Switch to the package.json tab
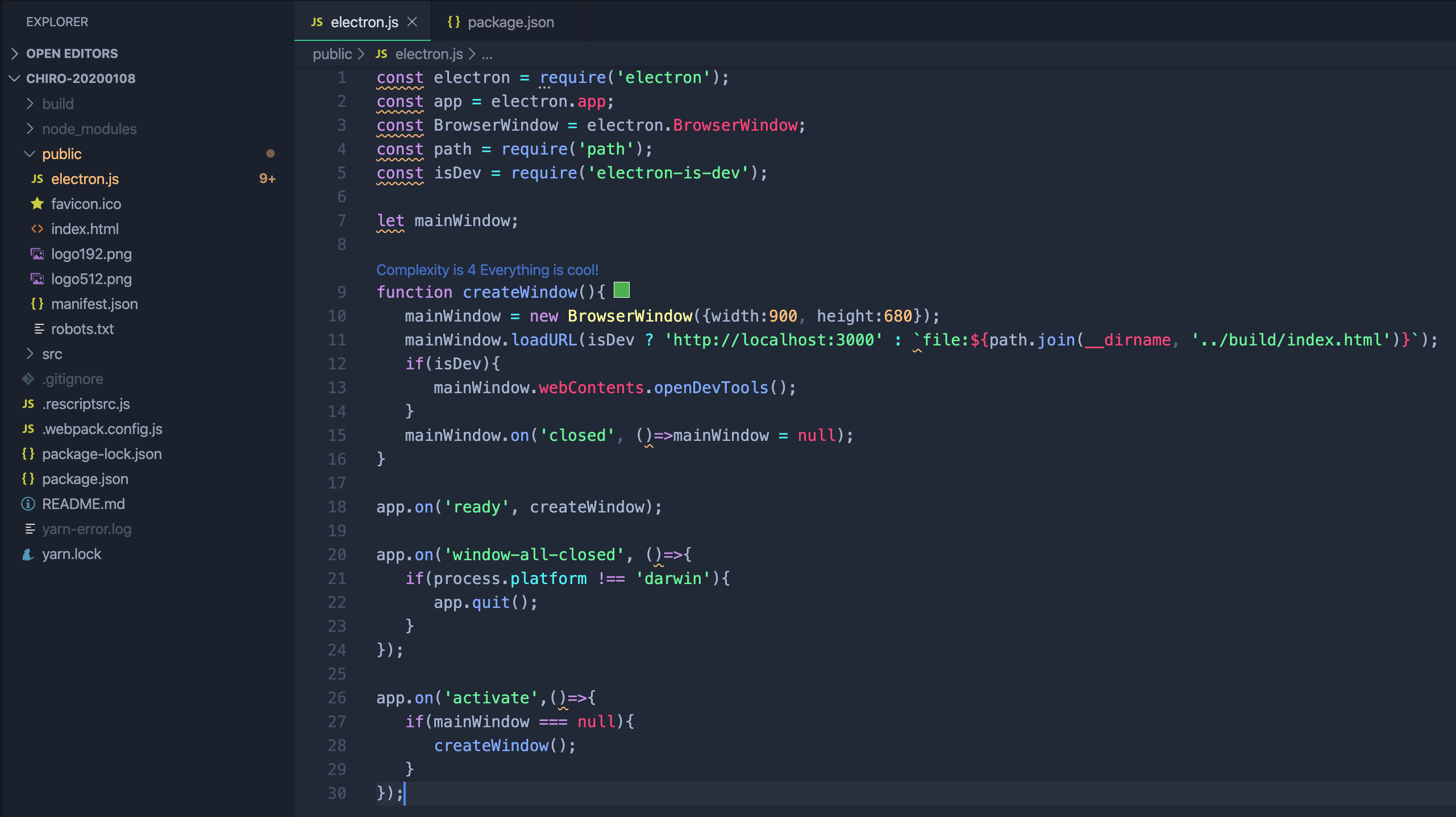Viewport: 1456px width, 817px height. point(510,22)
